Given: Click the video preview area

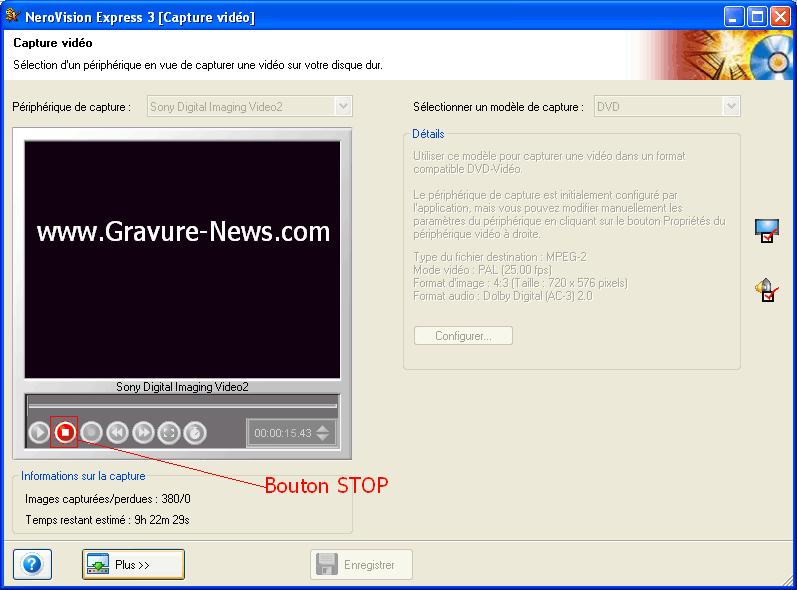Looking at the screenshot, I should 182,260.
